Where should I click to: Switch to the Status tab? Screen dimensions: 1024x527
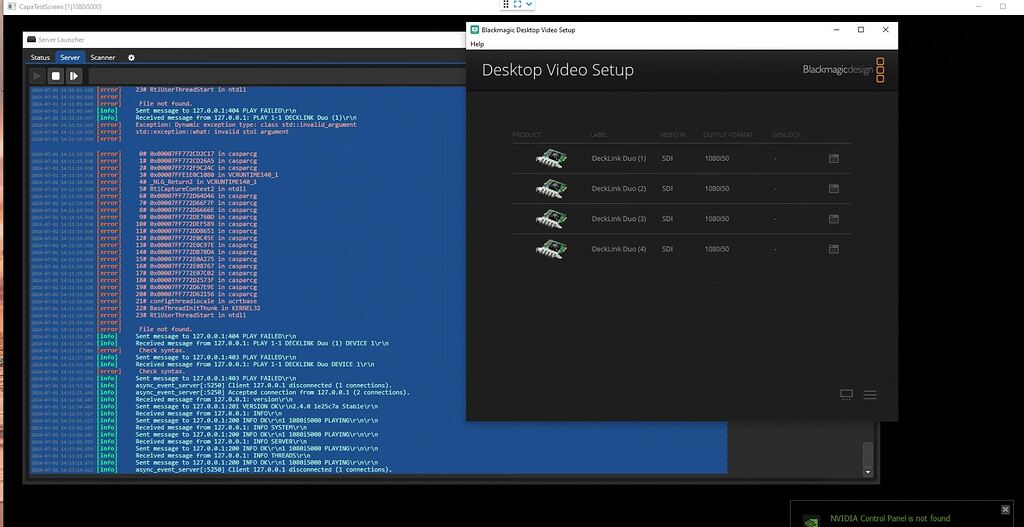point(40,58)
